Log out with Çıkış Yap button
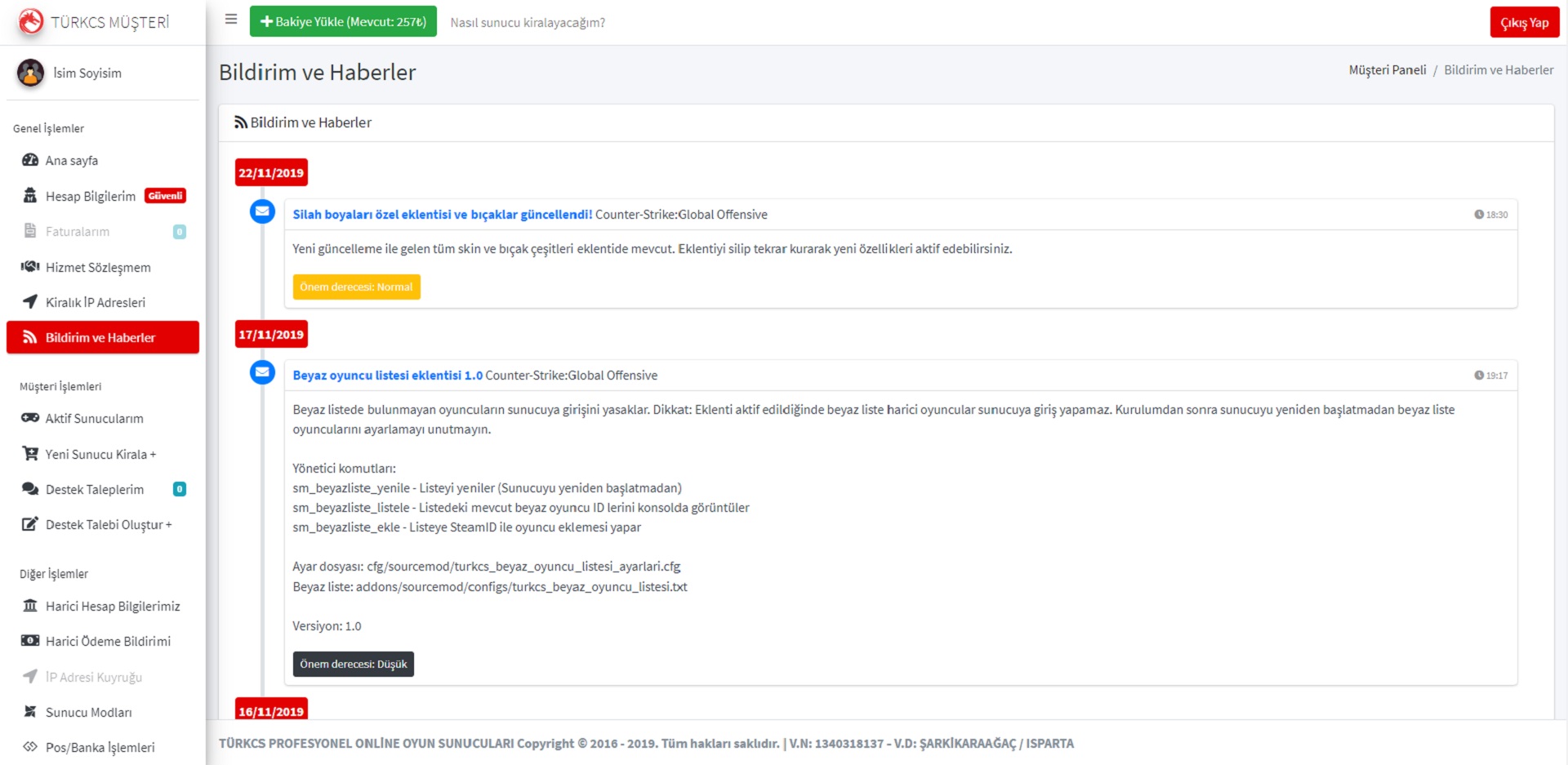Viewport: 1568px width, 765px height. pyautogui.click(x=1524, y=23)
